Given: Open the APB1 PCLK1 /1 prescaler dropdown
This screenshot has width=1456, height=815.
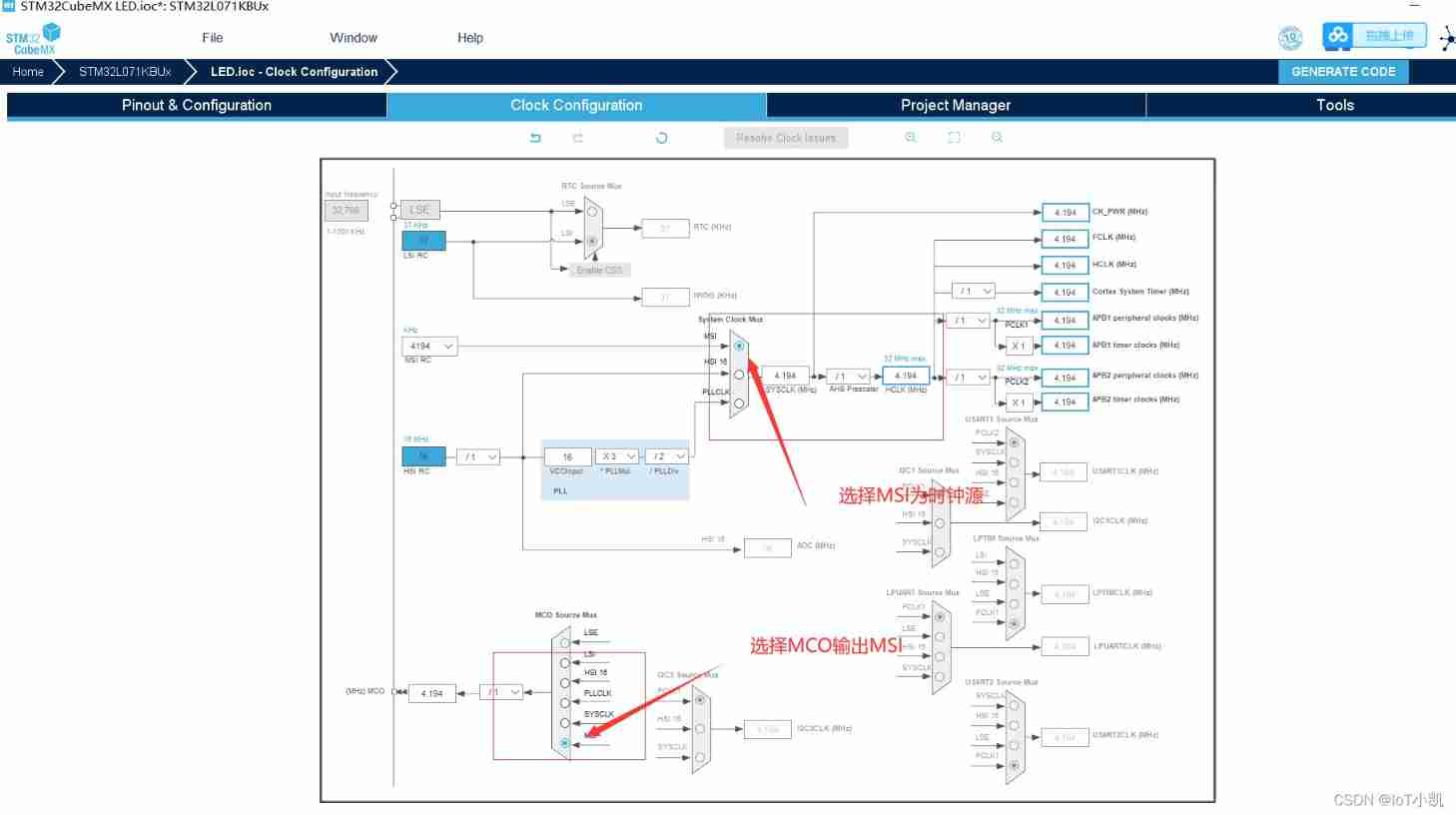Looking at the screenshot, I should tap(969, 321).
